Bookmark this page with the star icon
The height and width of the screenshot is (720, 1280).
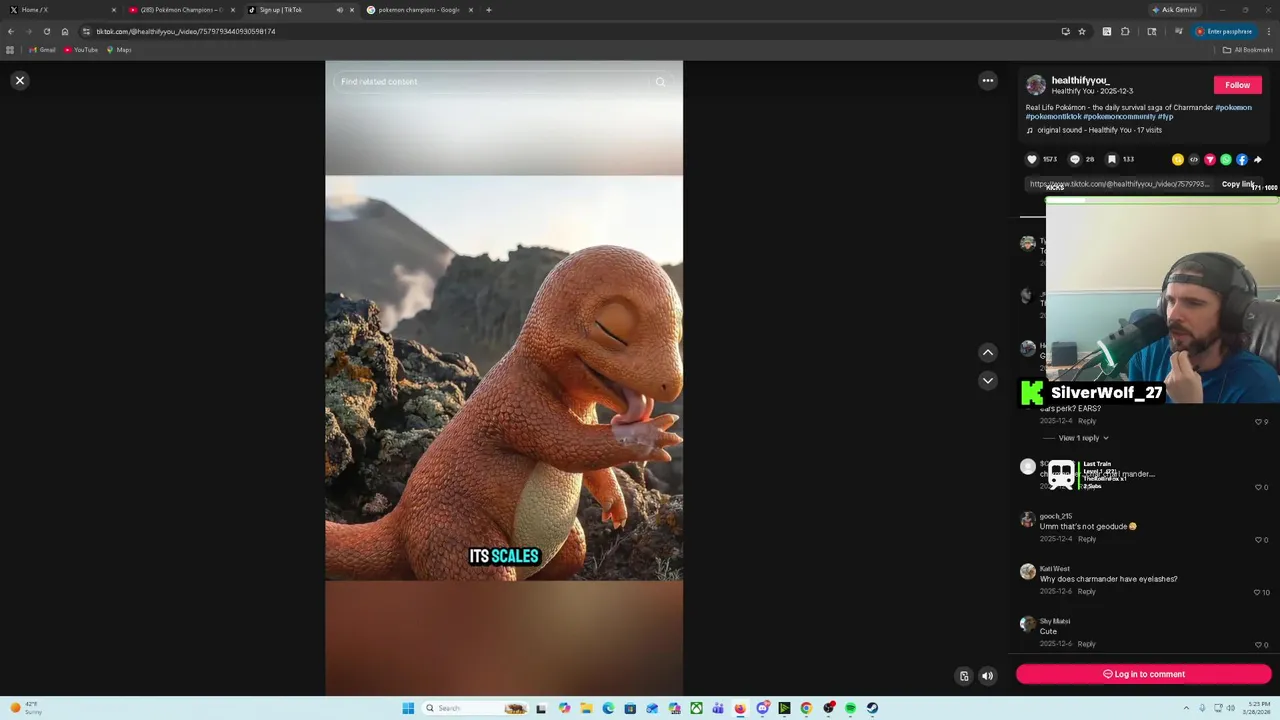tap(1081, 31)
